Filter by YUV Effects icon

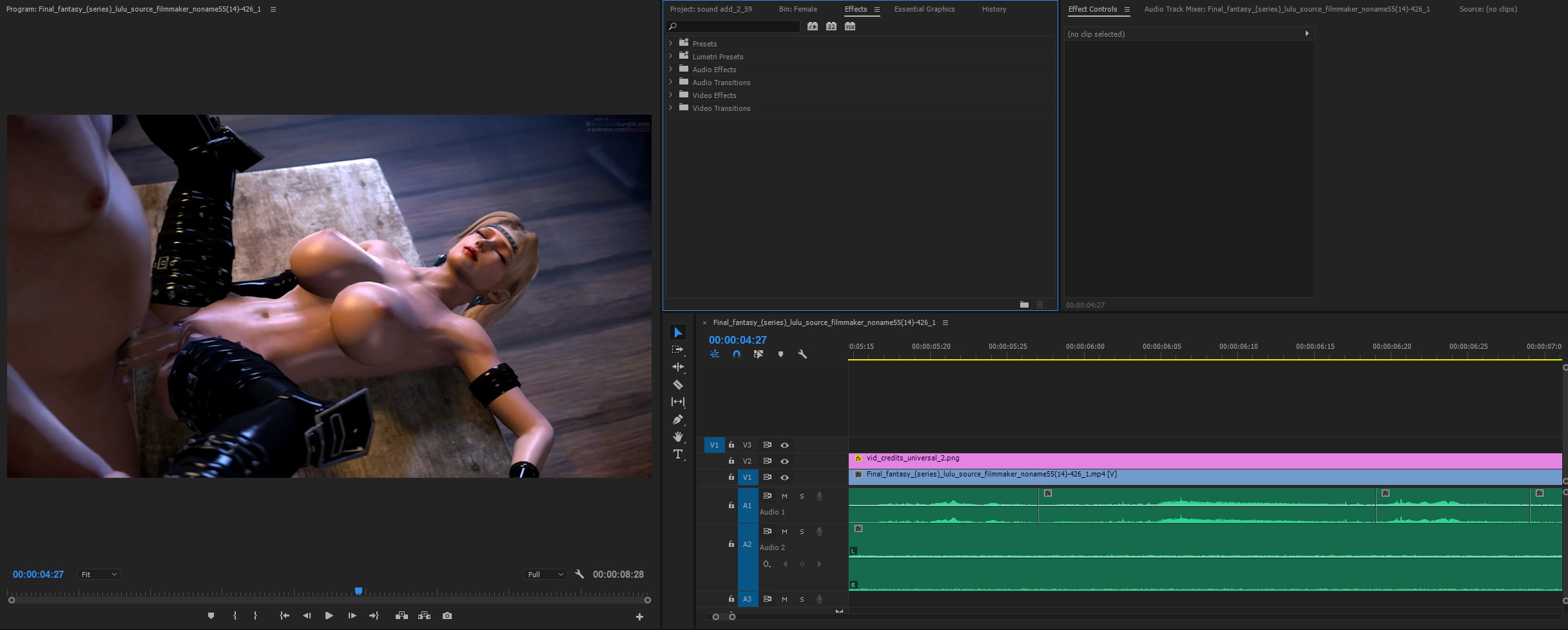850,26
